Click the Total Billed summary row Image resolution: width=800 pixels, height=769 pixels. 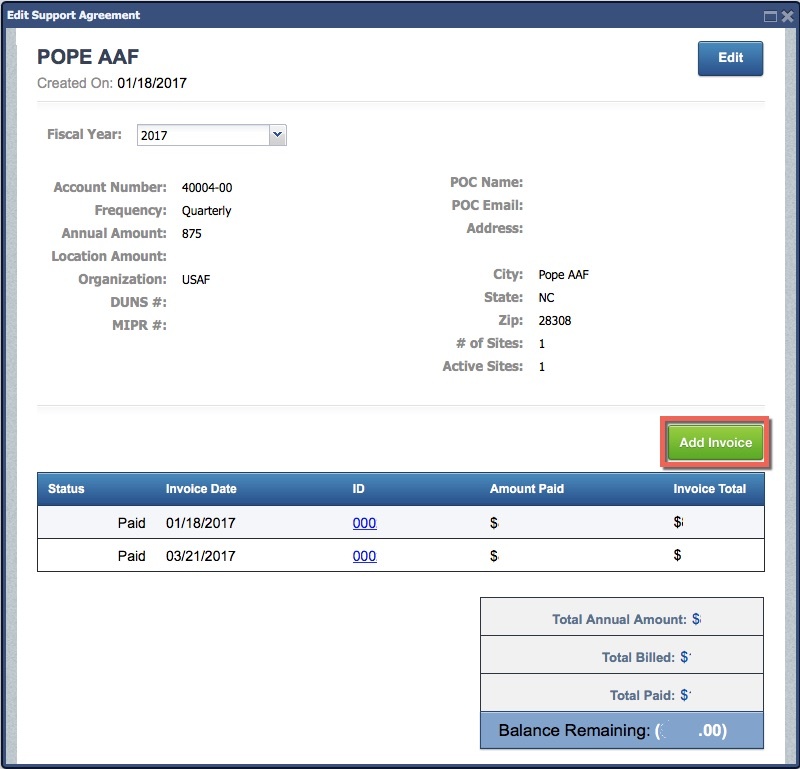(x=621, y=657)
